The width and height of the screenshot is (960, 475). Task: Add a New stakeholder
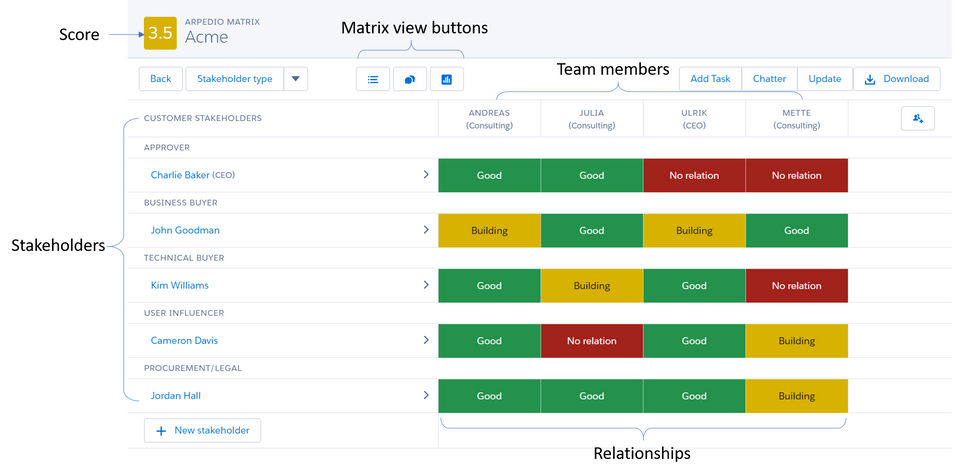pyautogui.click(x=202, y=430)
